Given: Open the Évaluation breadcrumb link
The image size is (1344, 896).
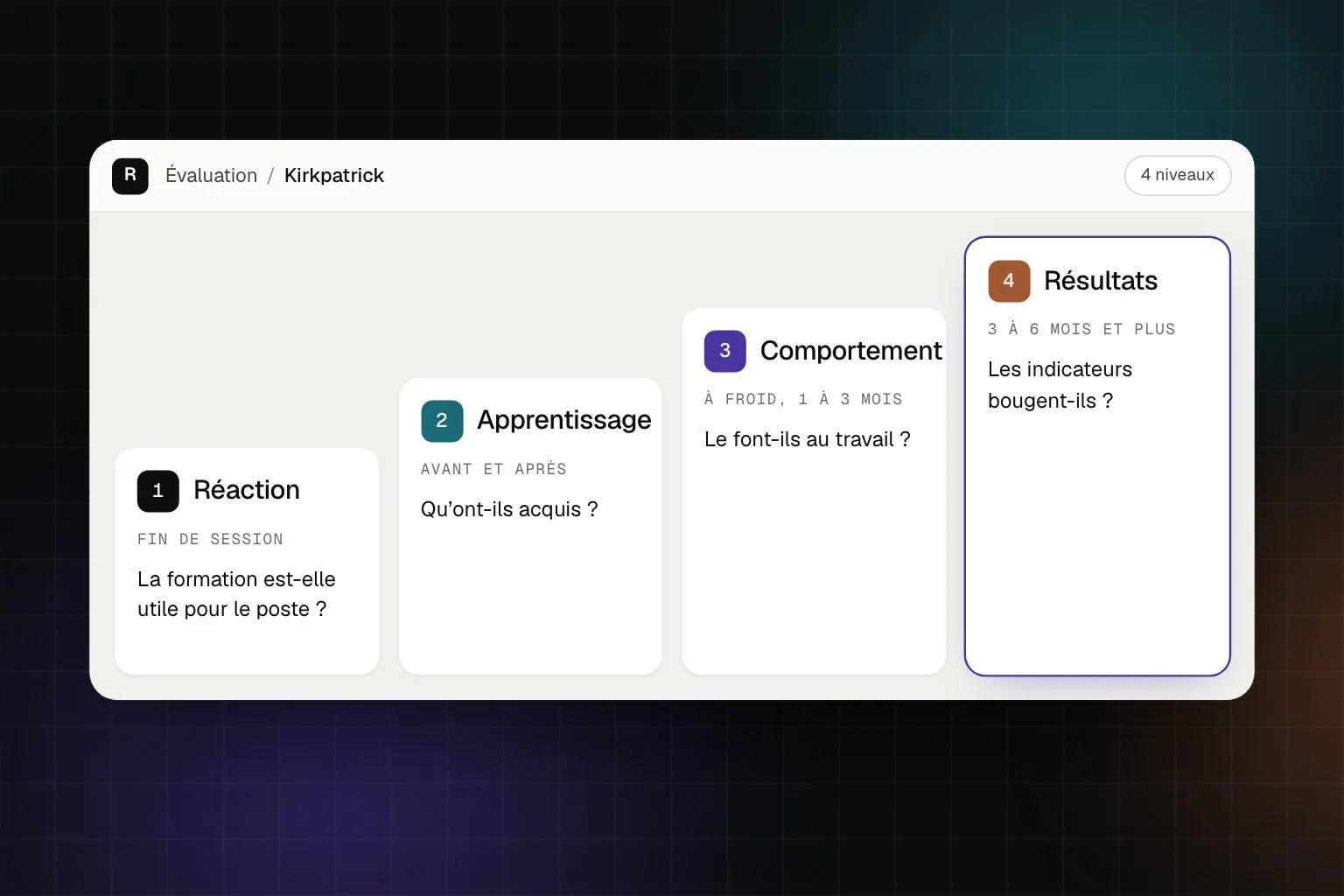Looking at the screenshot, I should [212, 176].
